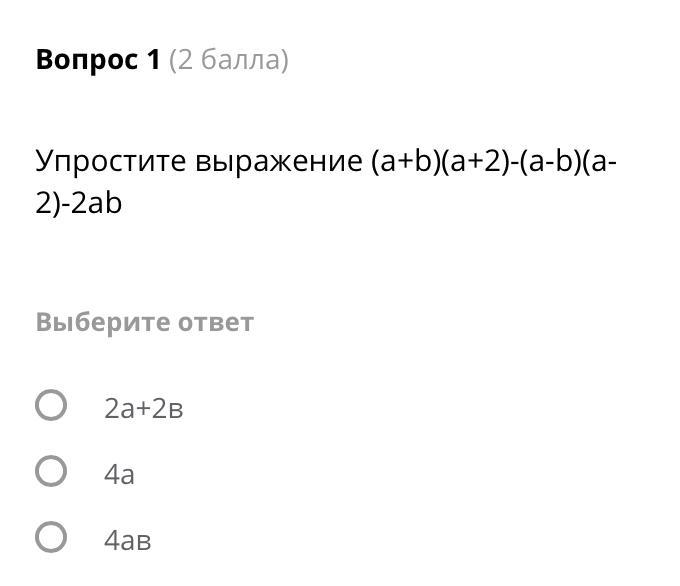
Task: Click the word "Упростите" in the question
Action: pyautogui.click(x=110, y=161)
